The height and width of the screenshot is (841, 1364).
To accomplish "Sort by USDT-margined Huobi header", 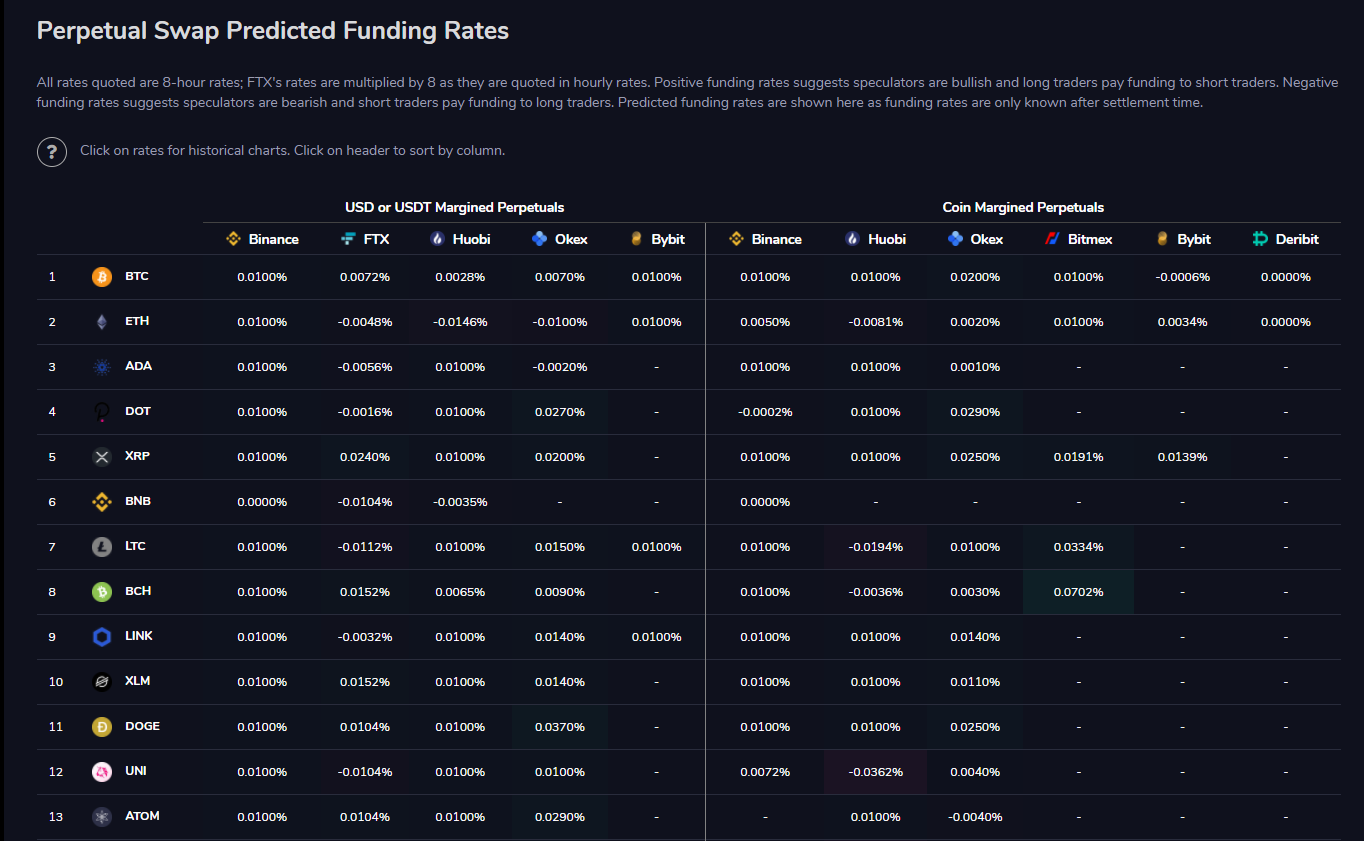I will (460, 239).
